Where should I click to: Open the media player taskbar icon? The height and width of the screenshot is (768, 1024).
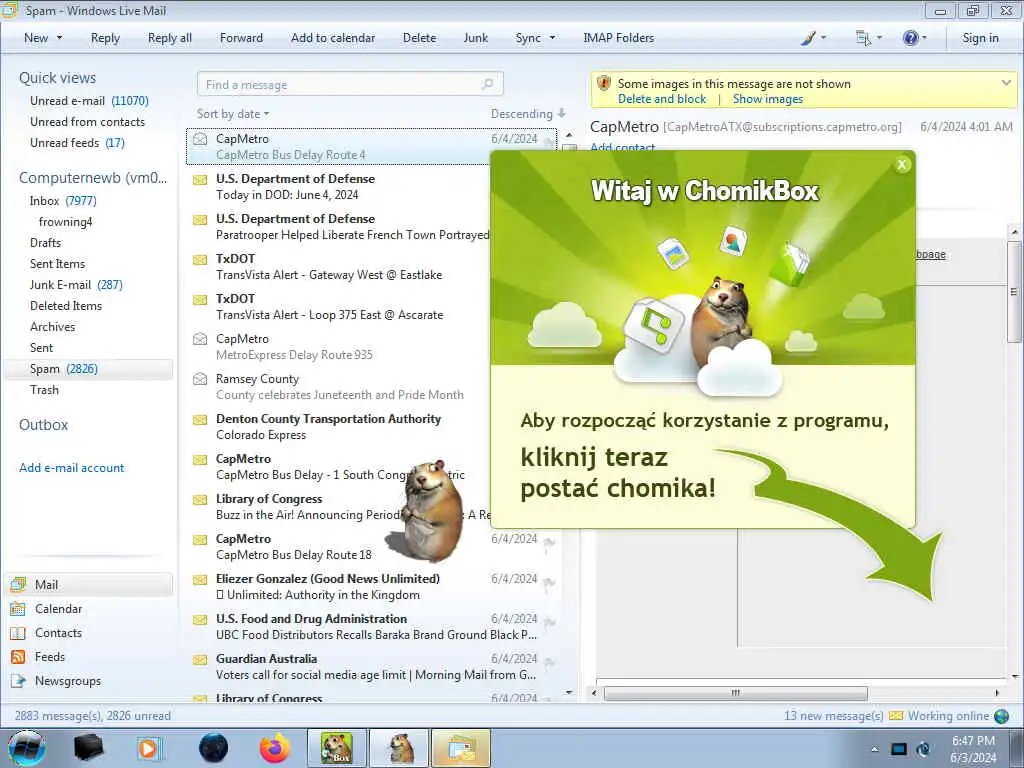[x=150, y=748]
